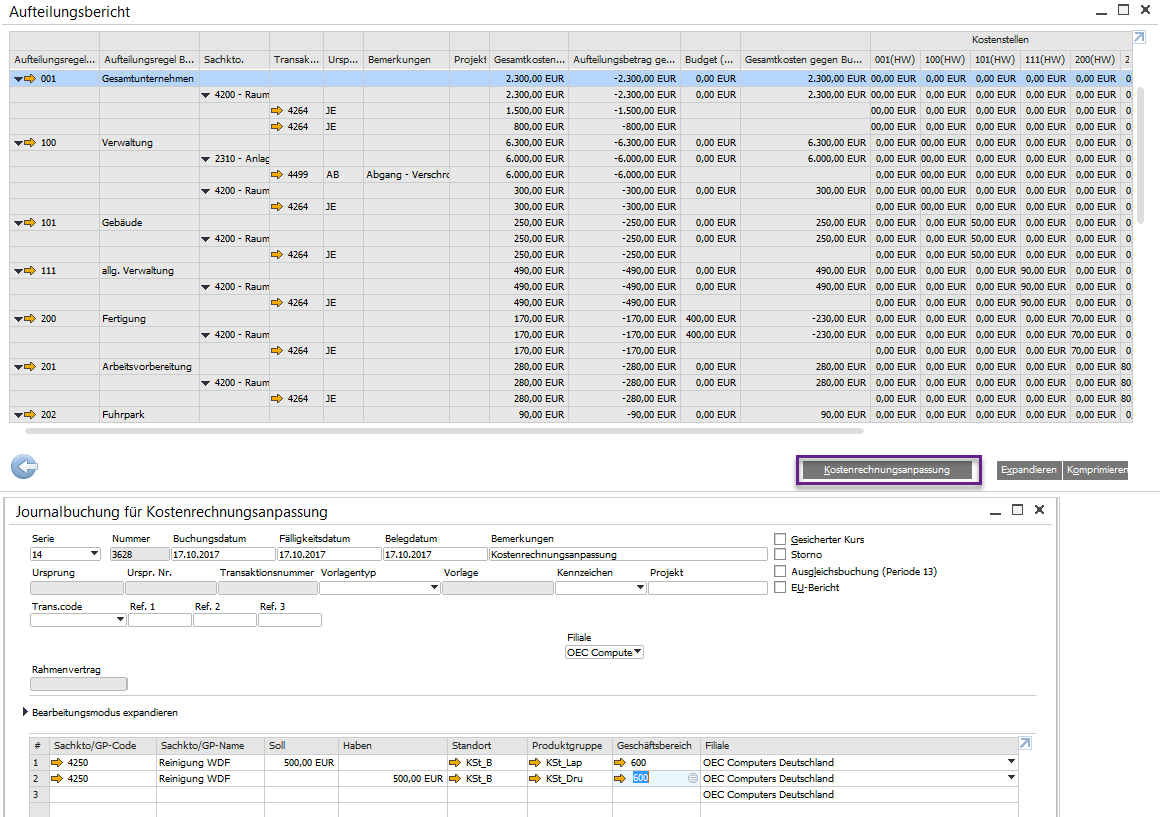The height and width of the screenshot is (817, 1160).
Task: Click the Bemerkungen field with Kostenrechnungsanpassung
Action: (628, 554)
